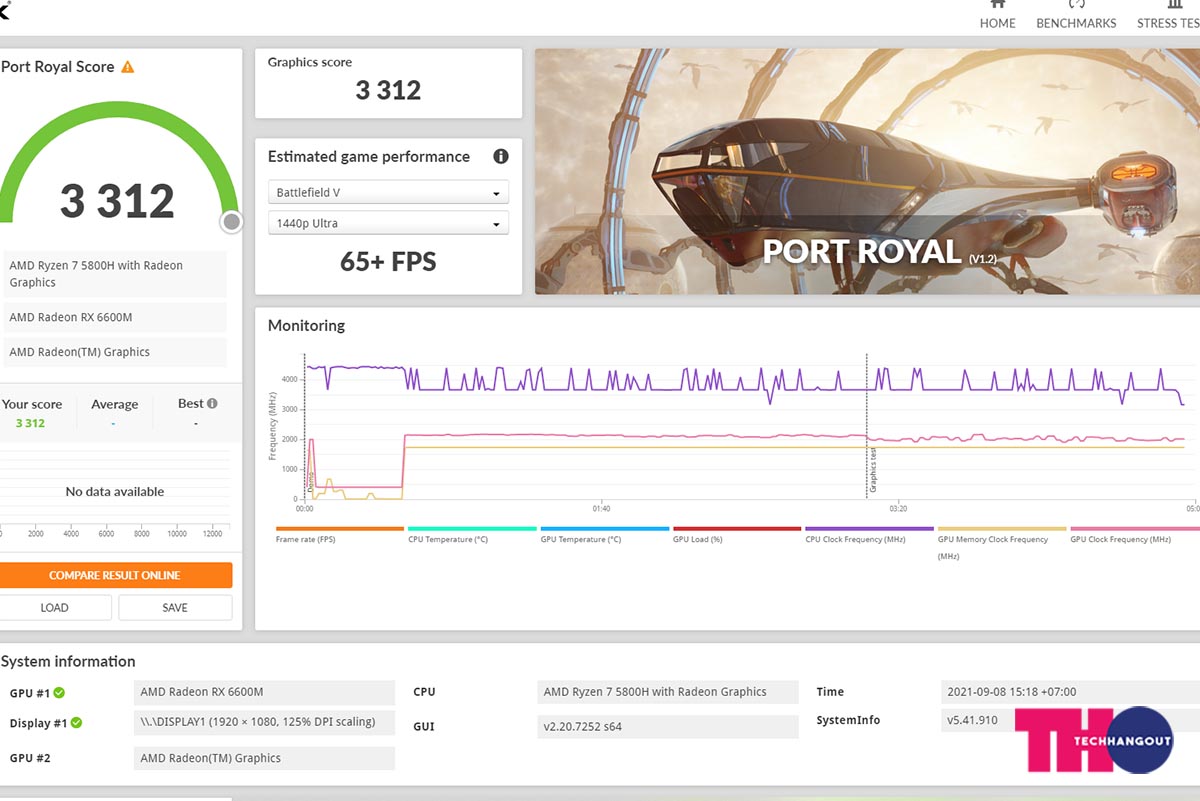The width and height of the screenshot is (1200, 801).
Task: Click the green check mark next to GPU #1
Action: [x=59, y=693]
